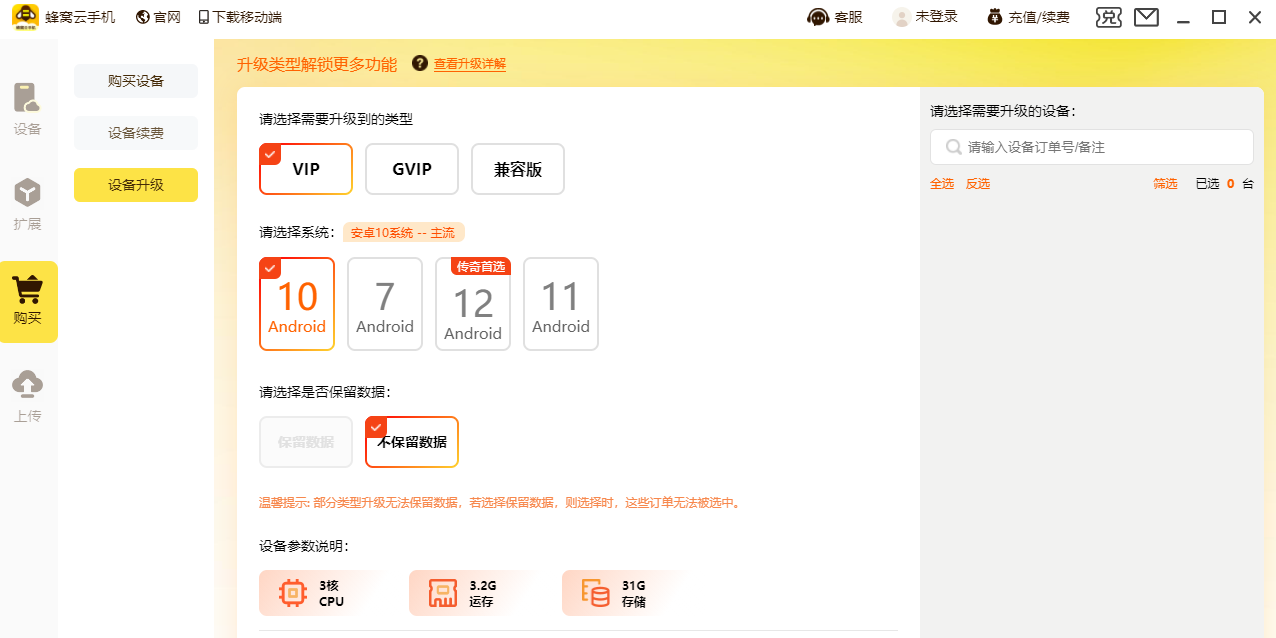Screen dimensions: 1276x638
Task: Click the 传奇首选 badge on Android 12
Action: click(x=481, y=266)
